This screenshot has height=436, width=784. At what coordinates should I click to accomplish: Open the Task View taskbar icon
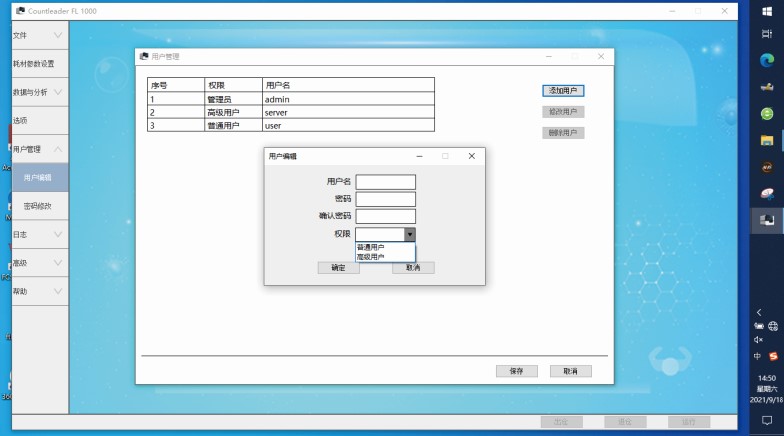[x=767, y=34]
